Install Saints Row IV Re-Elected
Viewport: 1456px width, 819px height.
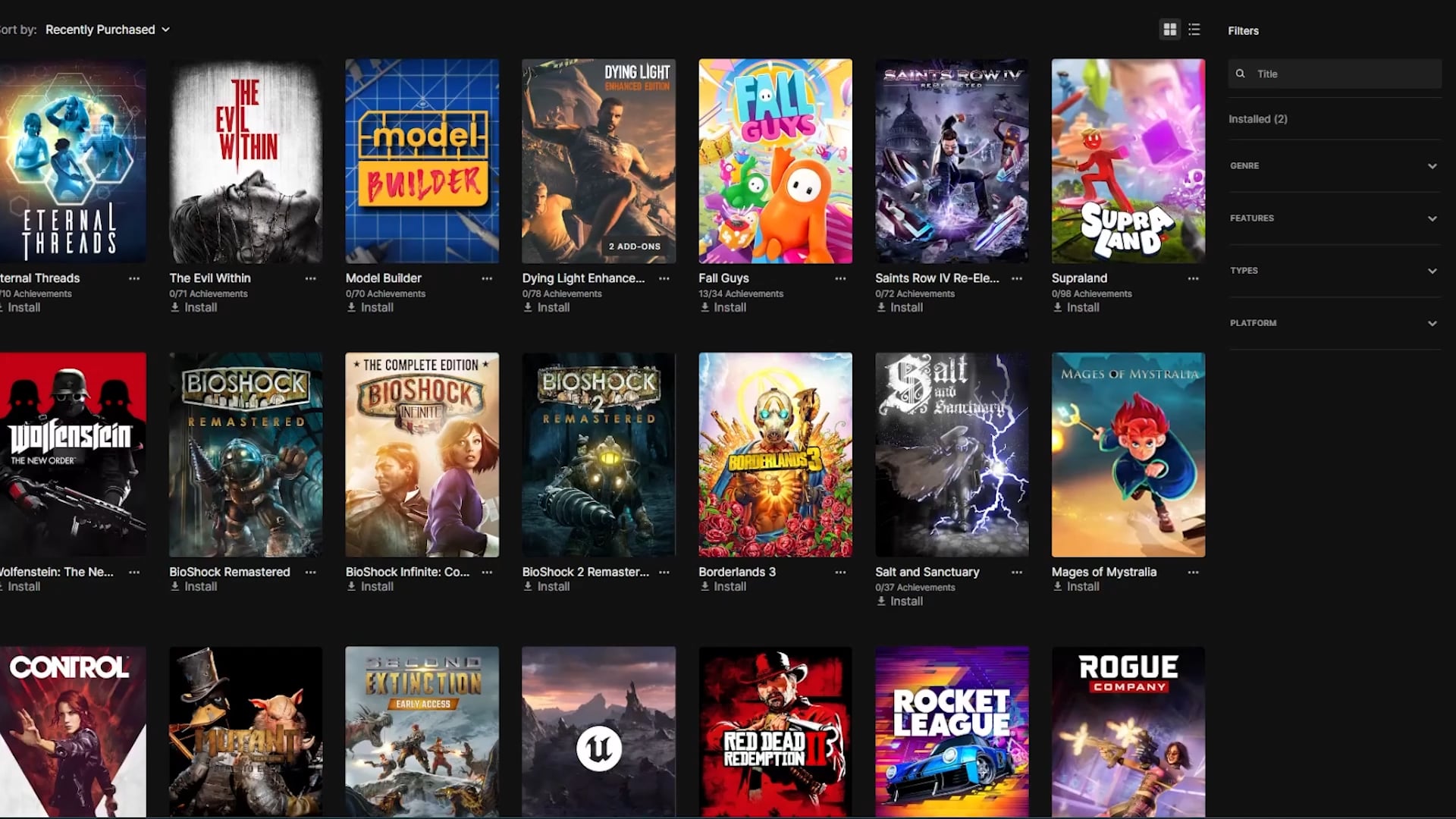pos(900,307)
